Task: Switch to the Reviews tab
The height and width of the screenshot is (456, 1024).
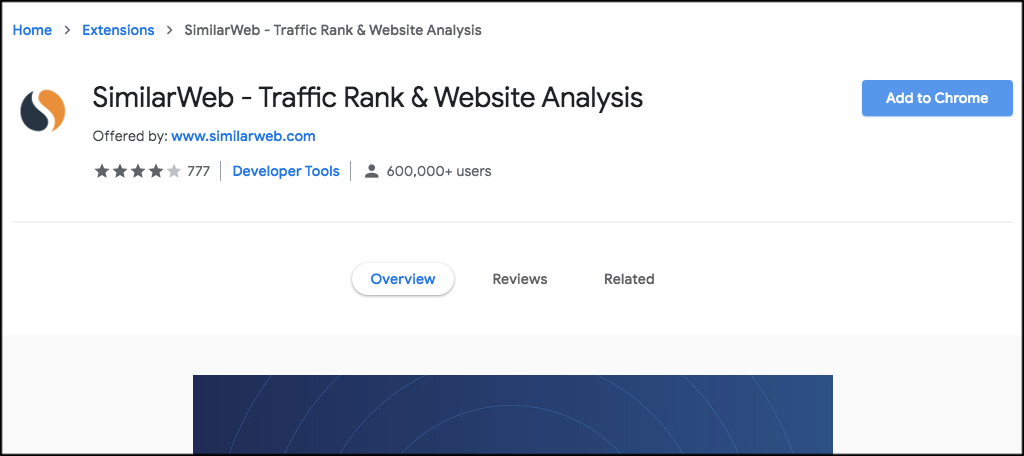Action: [520, 279]
